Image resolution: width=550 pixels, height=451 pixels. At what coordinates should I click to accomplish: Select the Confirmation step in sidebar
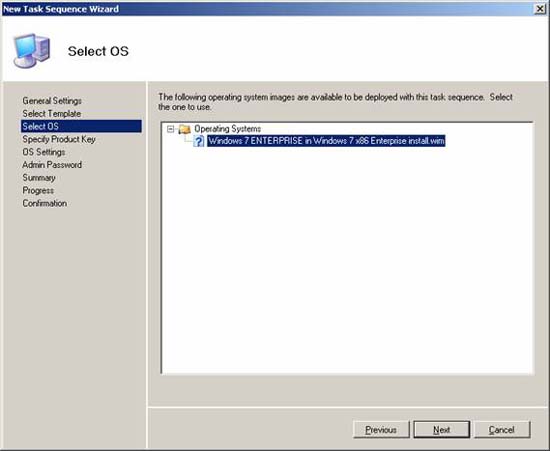click(45, 203)
